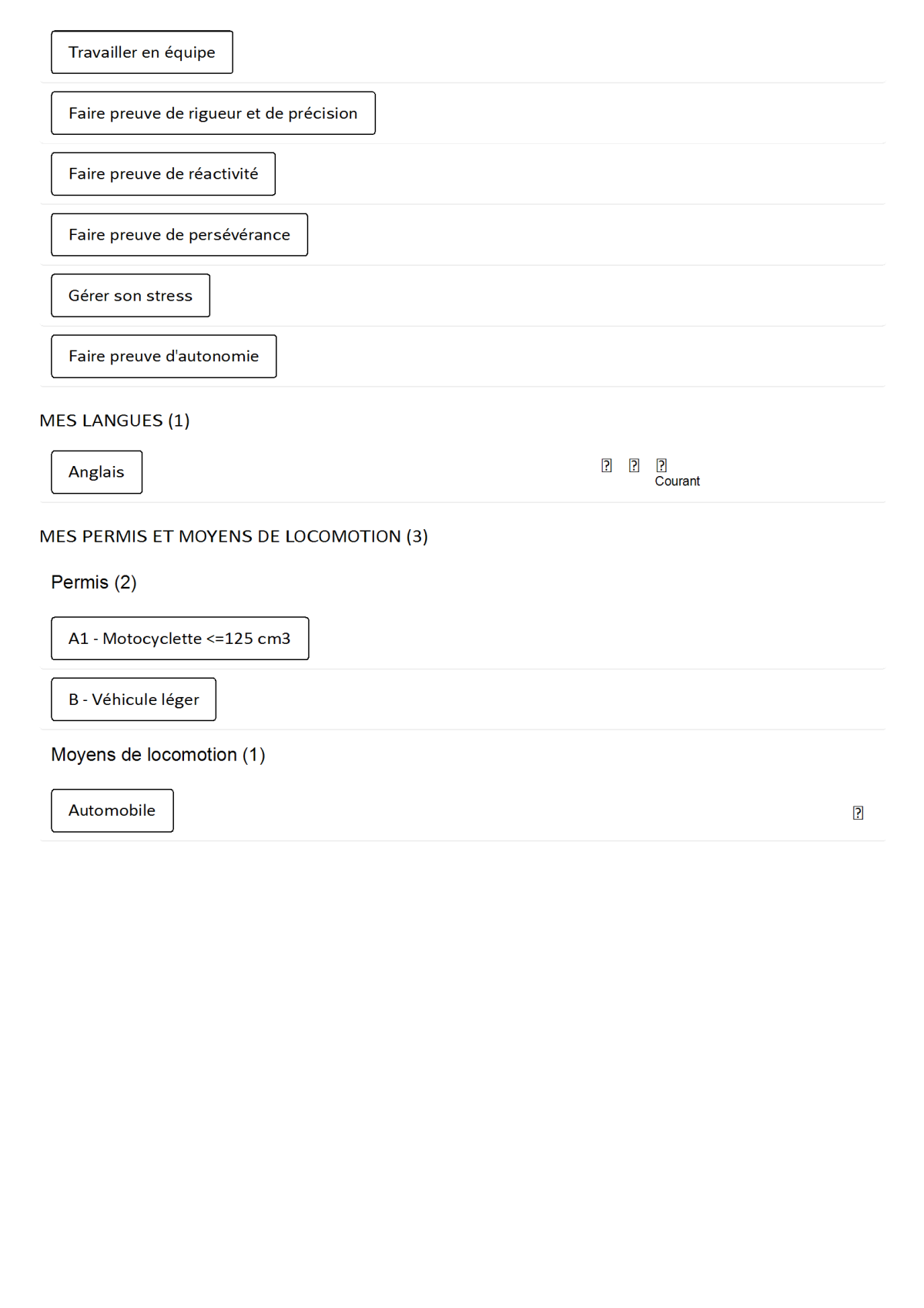Click the Anglais language tag
The image size is (924, 1308).
point(96,472)
